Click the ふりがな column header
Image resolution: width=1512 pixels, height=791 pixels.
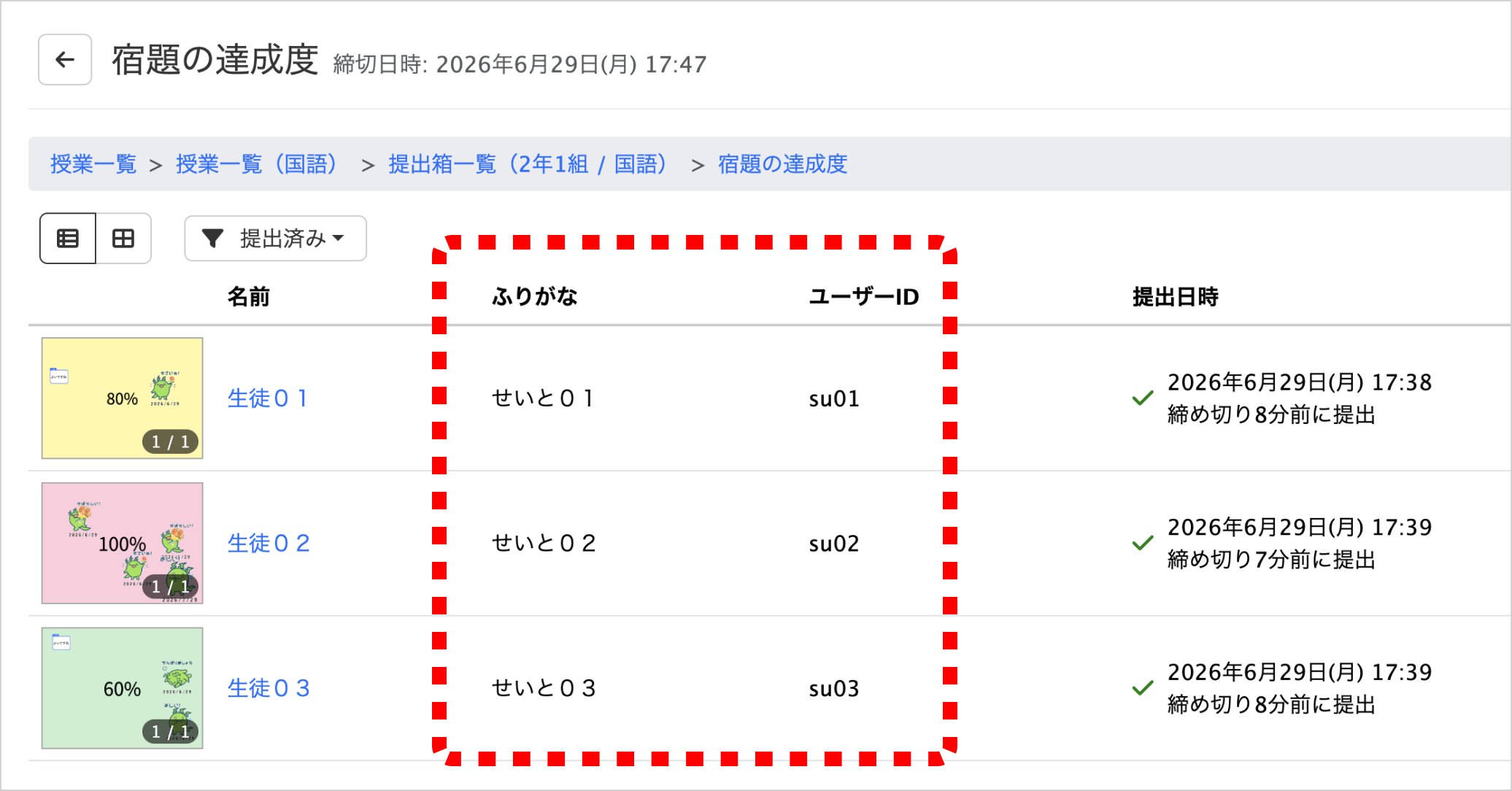click(535, 297)
